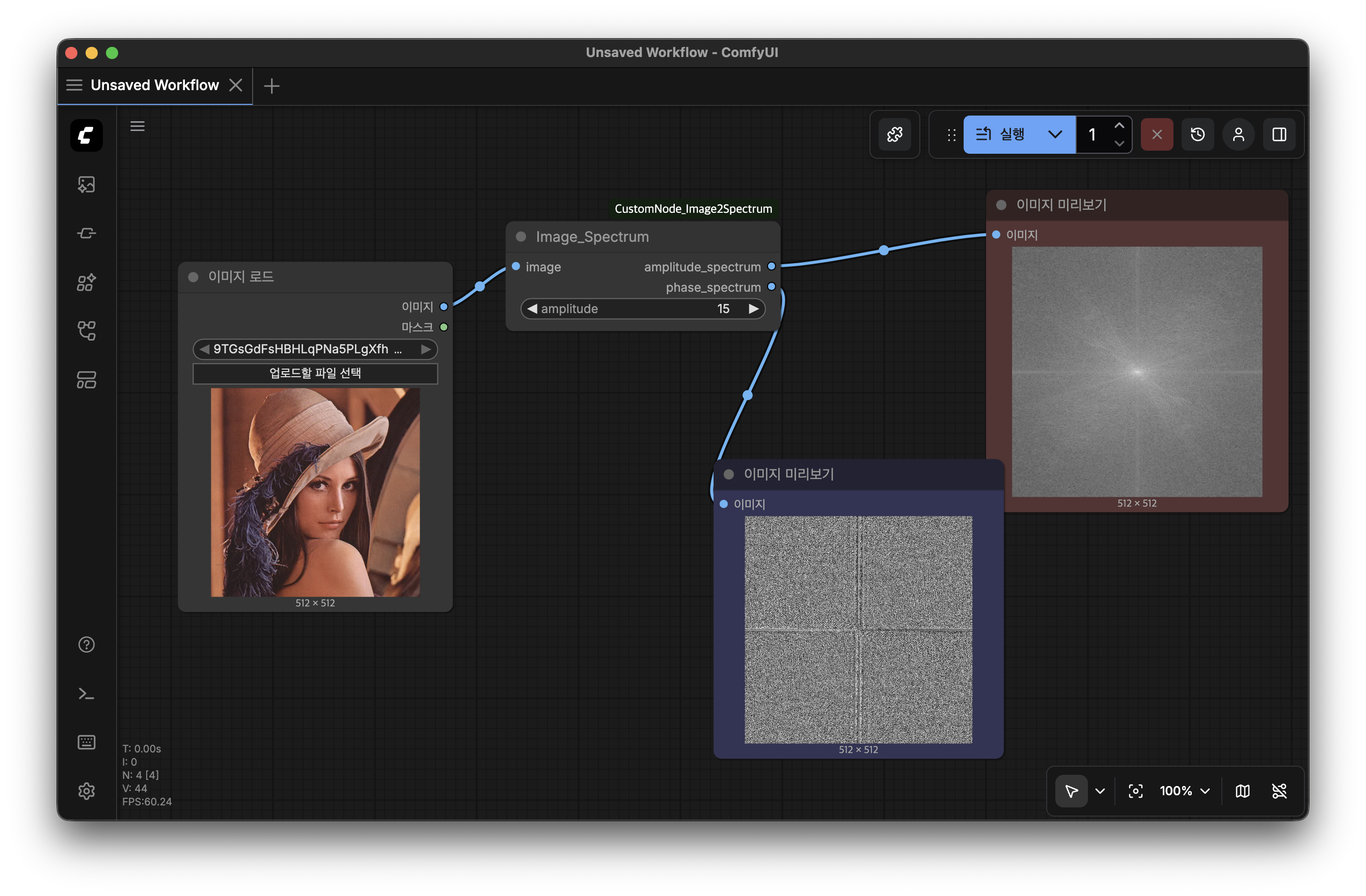This screenshot has height=896, width=1366.
Task: Open the 100% zoom dropdown
Action: (1185, 791)
